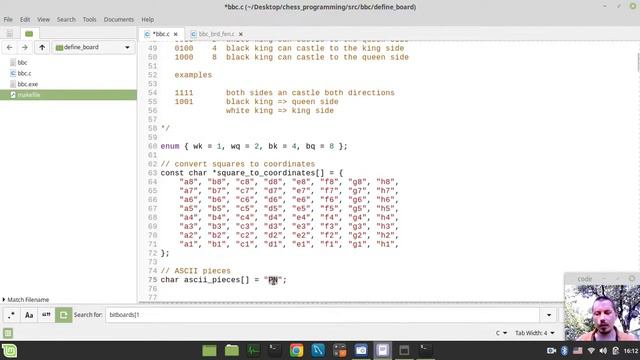The image size is (640, 360).
Task: Open the Tab Width dropdown
Action: (535, 333)
